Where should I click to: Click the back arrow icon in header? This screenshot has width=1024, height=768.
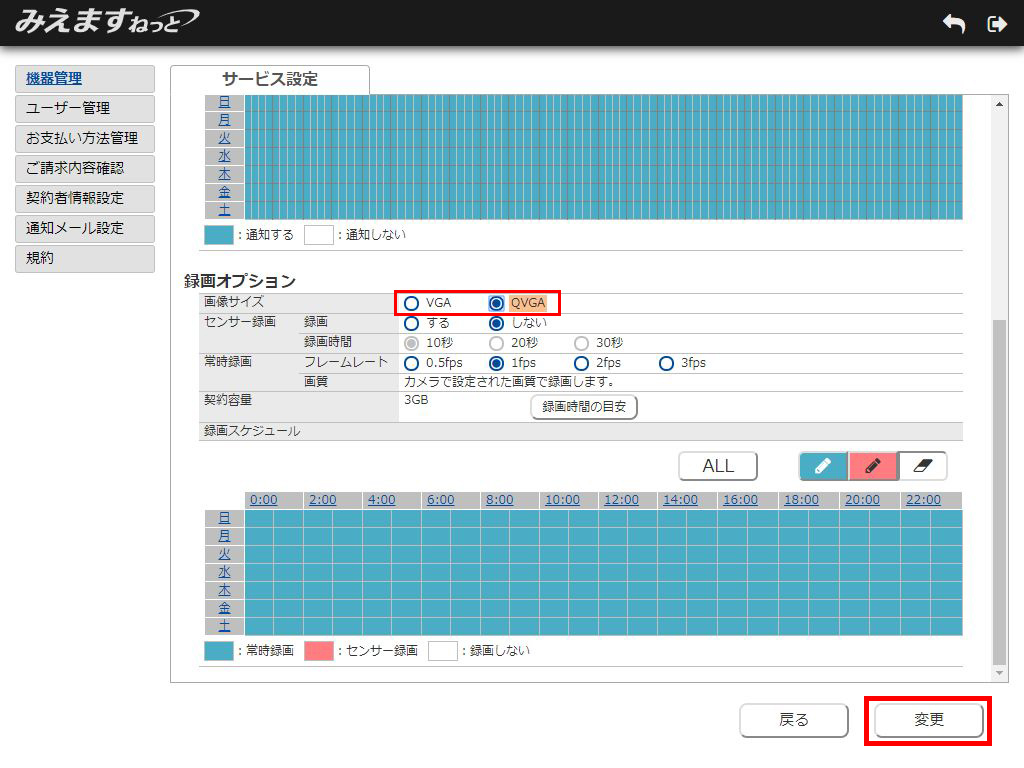pos(953,24)
